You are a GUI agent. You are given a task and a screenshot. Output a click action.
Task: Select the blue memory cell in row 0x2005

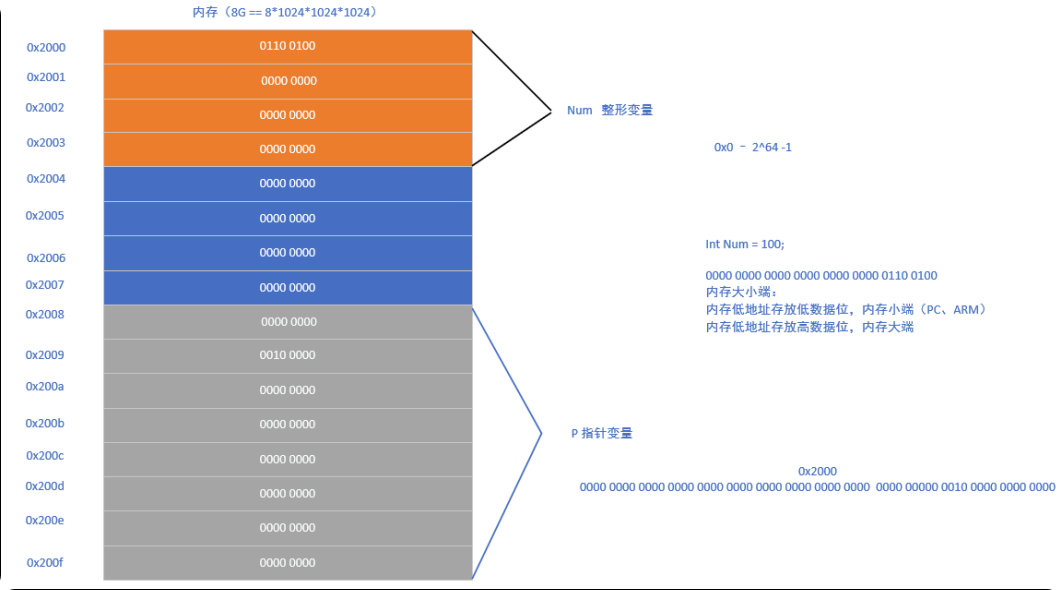click(x=288, y=218)
